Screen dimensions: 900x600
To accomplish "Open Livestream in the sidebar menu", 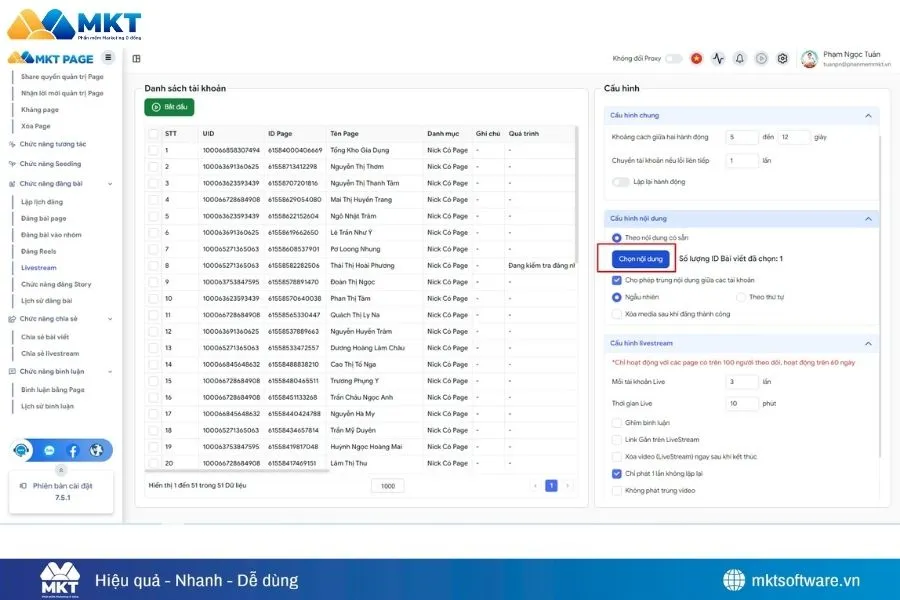I will [x=38, y=268].
